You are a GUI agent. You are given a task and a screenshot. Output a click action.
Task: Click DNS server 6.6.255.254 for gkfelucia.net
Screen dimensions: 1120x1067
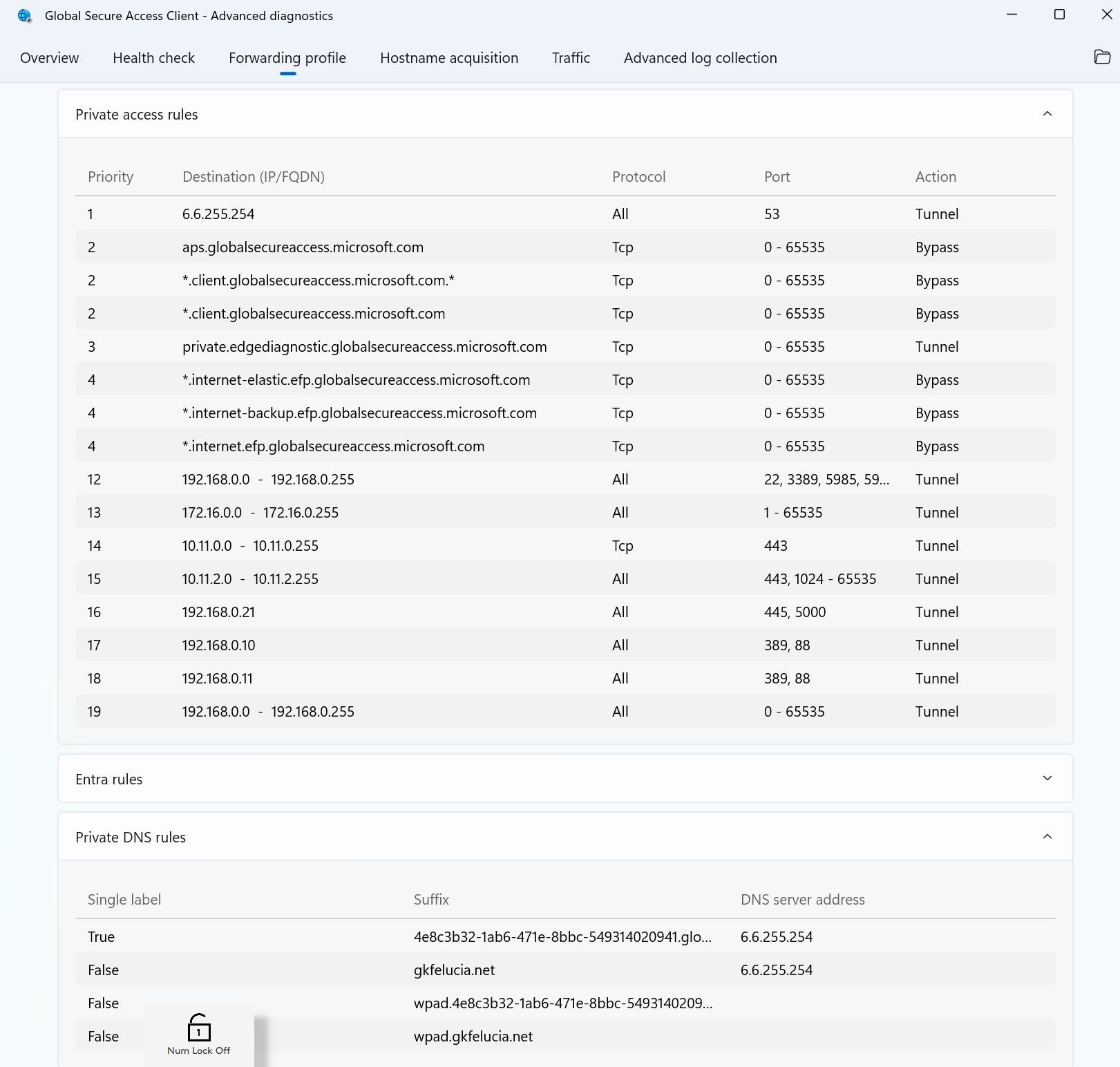(x=777, y=970)
